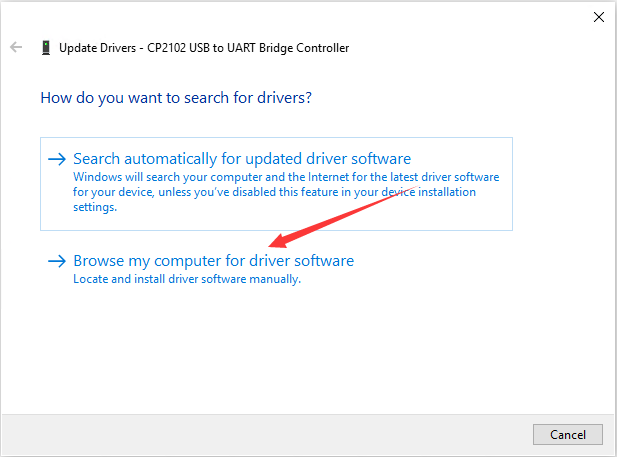This screenshot has height=457, width=617.
Task: Select Browse my computer for driver software
Action: click(x=214, y=261)
